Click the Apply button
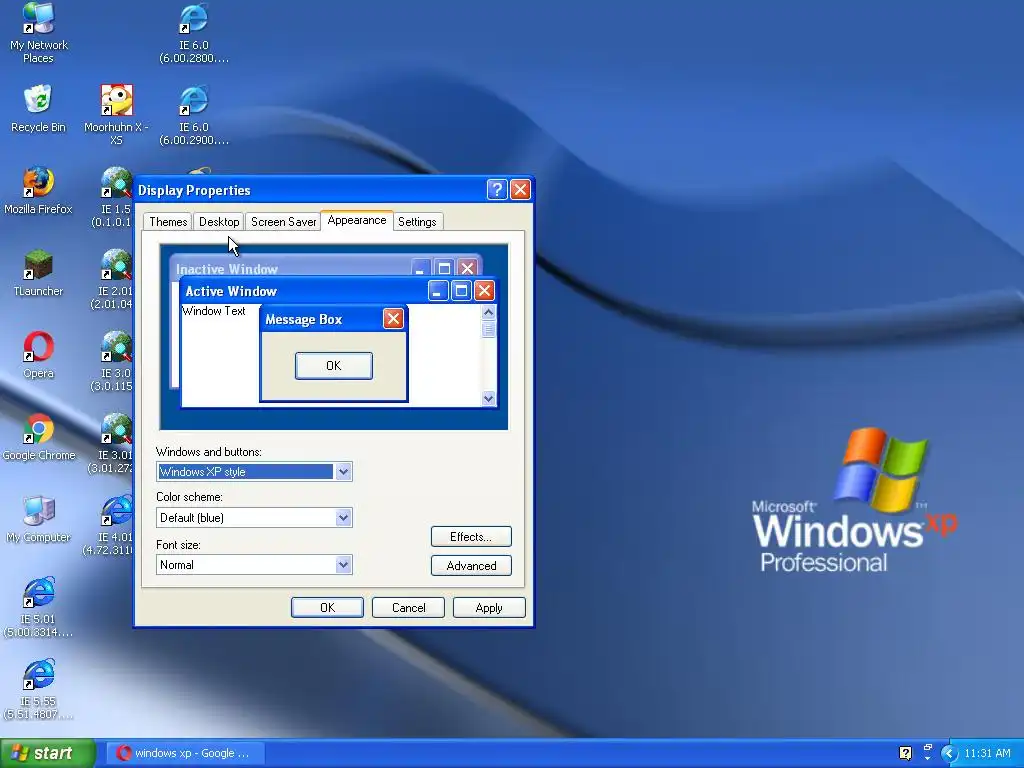This screenshot has height=768, width=1024. pos(488,607)
